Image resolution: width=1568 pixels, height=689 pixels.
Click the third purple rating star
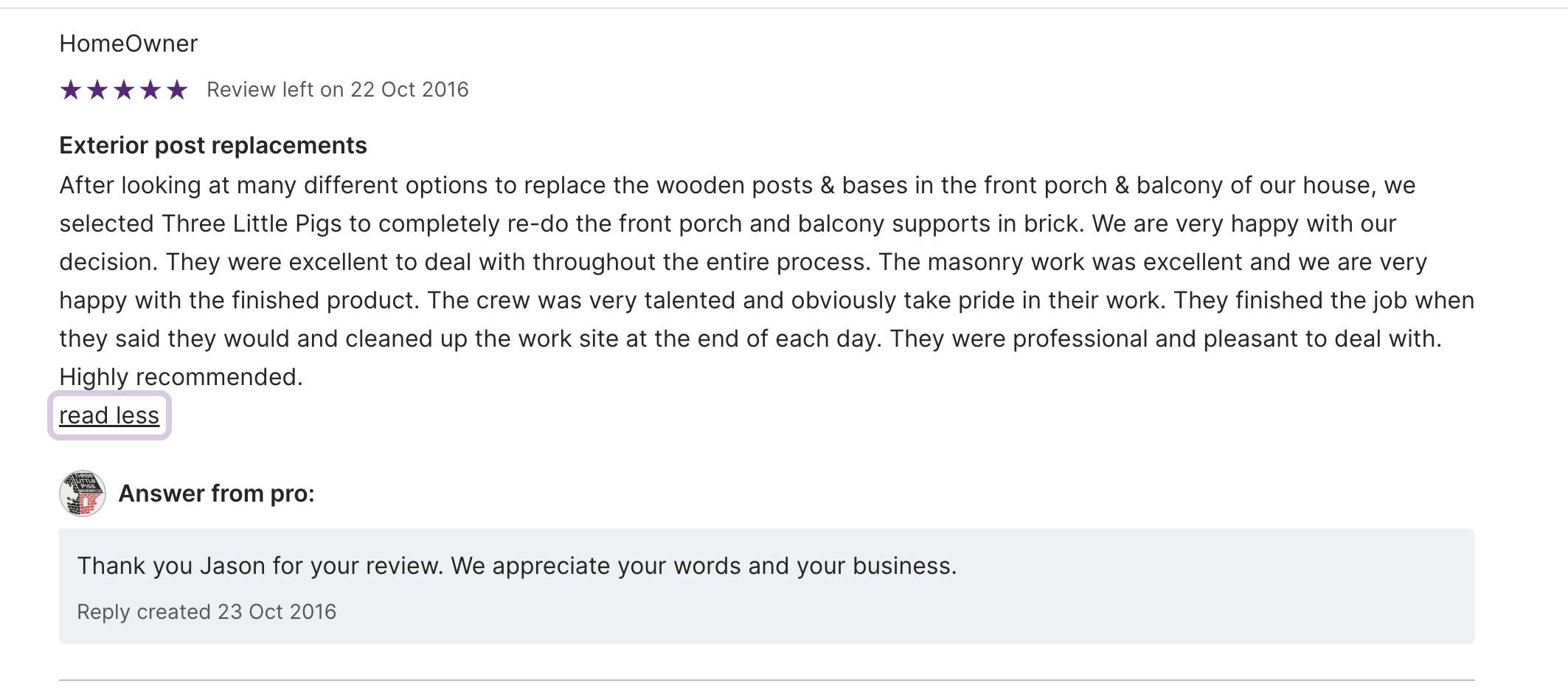tap(124, 90)
